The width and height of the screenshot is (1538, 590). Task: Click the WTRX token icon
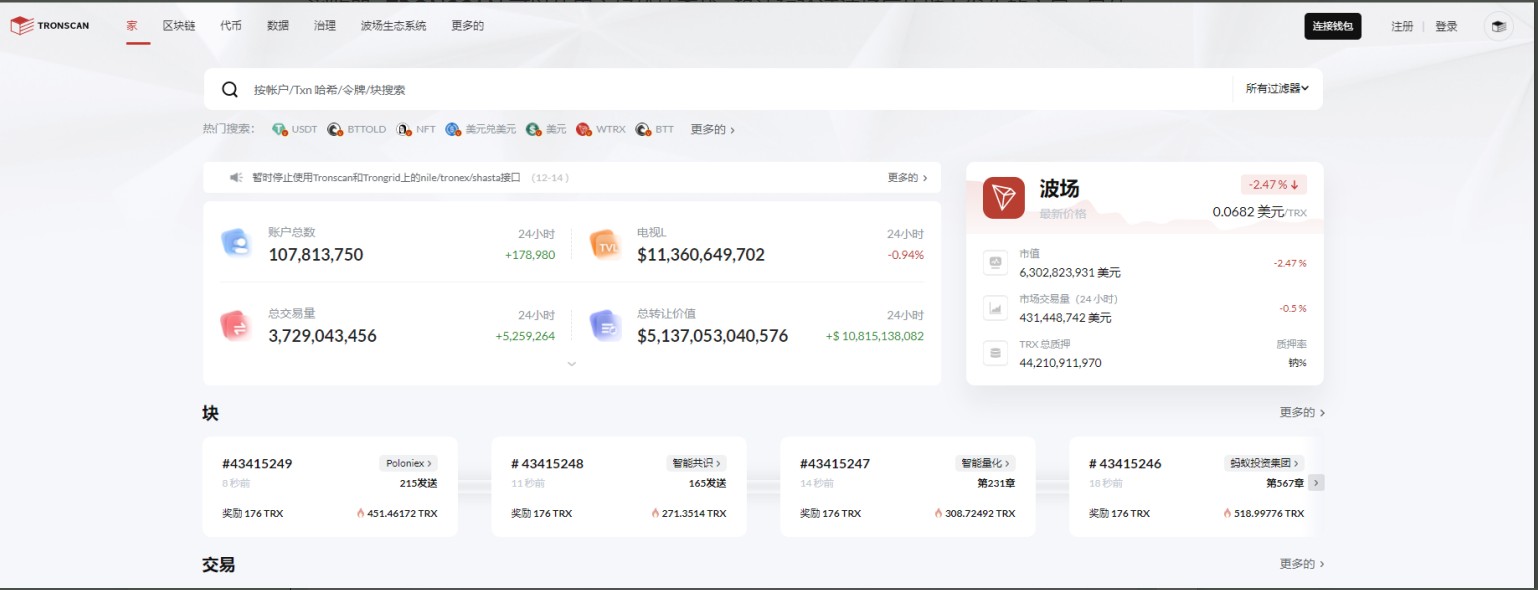coord(583,130)
